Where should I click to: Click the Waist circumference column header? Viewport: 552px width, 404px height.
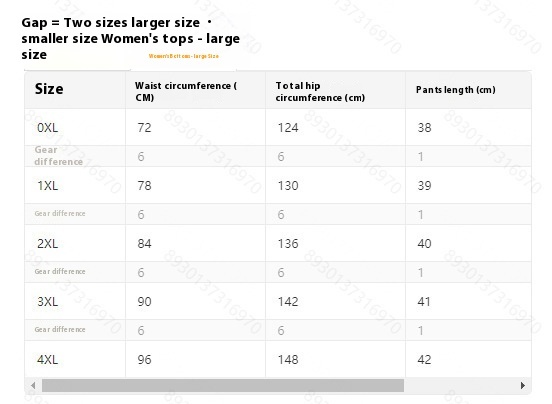186,91
